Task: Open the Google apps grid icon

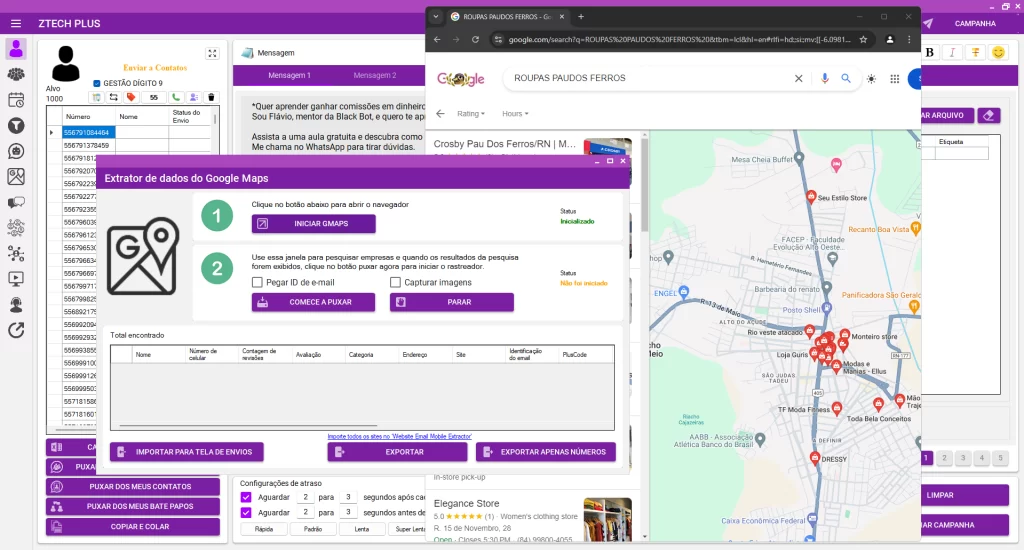Action: 895,79
